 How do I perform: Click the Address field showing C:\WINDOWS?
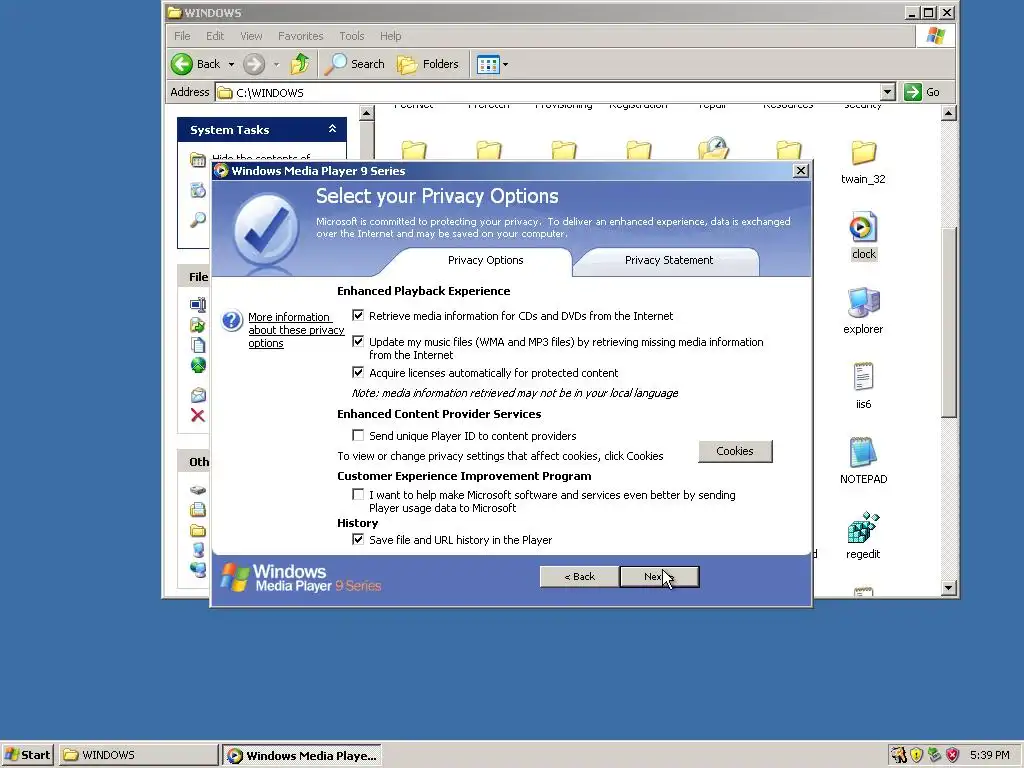[547, 92]
